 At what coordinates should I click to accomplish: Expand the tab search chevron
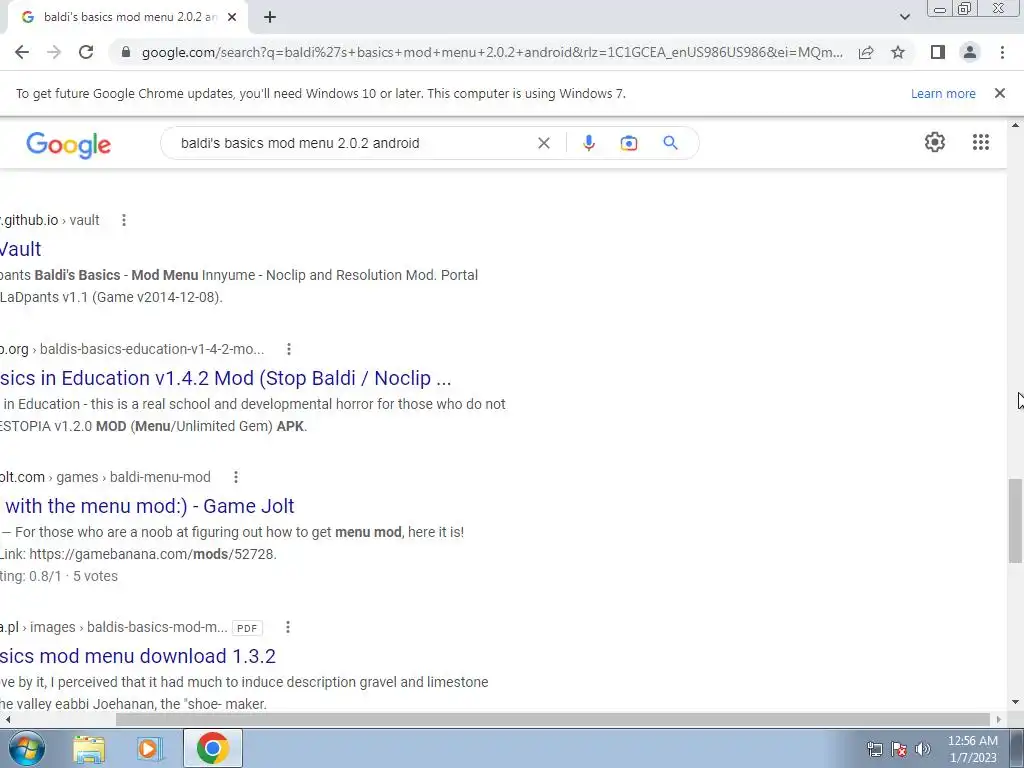(x=904, y=17)
